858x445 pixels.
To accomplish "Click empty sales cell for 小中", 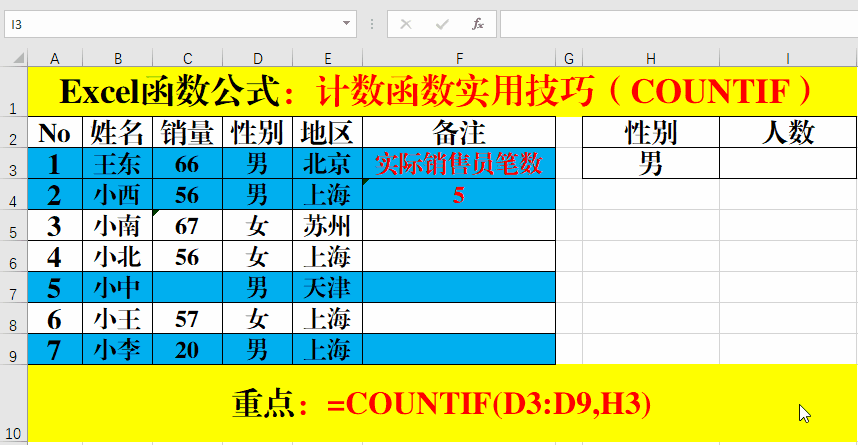I will point(188,287).
